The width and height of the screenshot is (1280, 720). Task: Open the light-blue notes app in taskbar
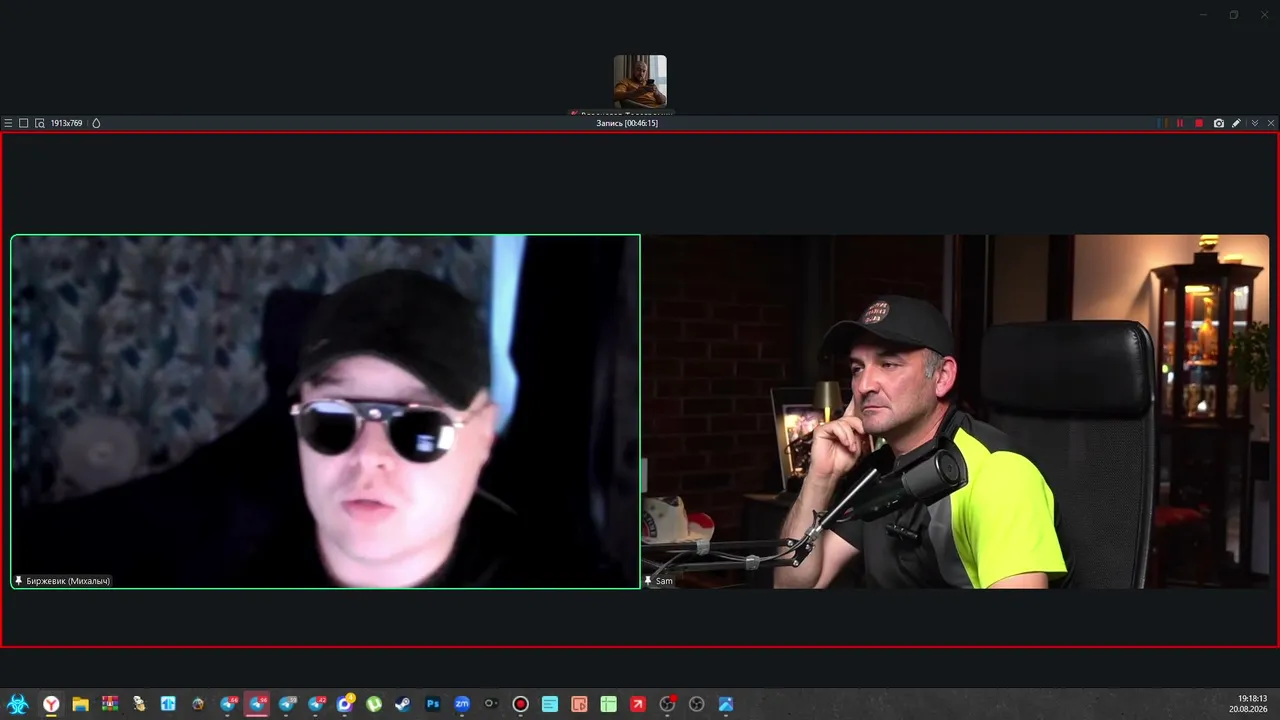pos(550,704)
